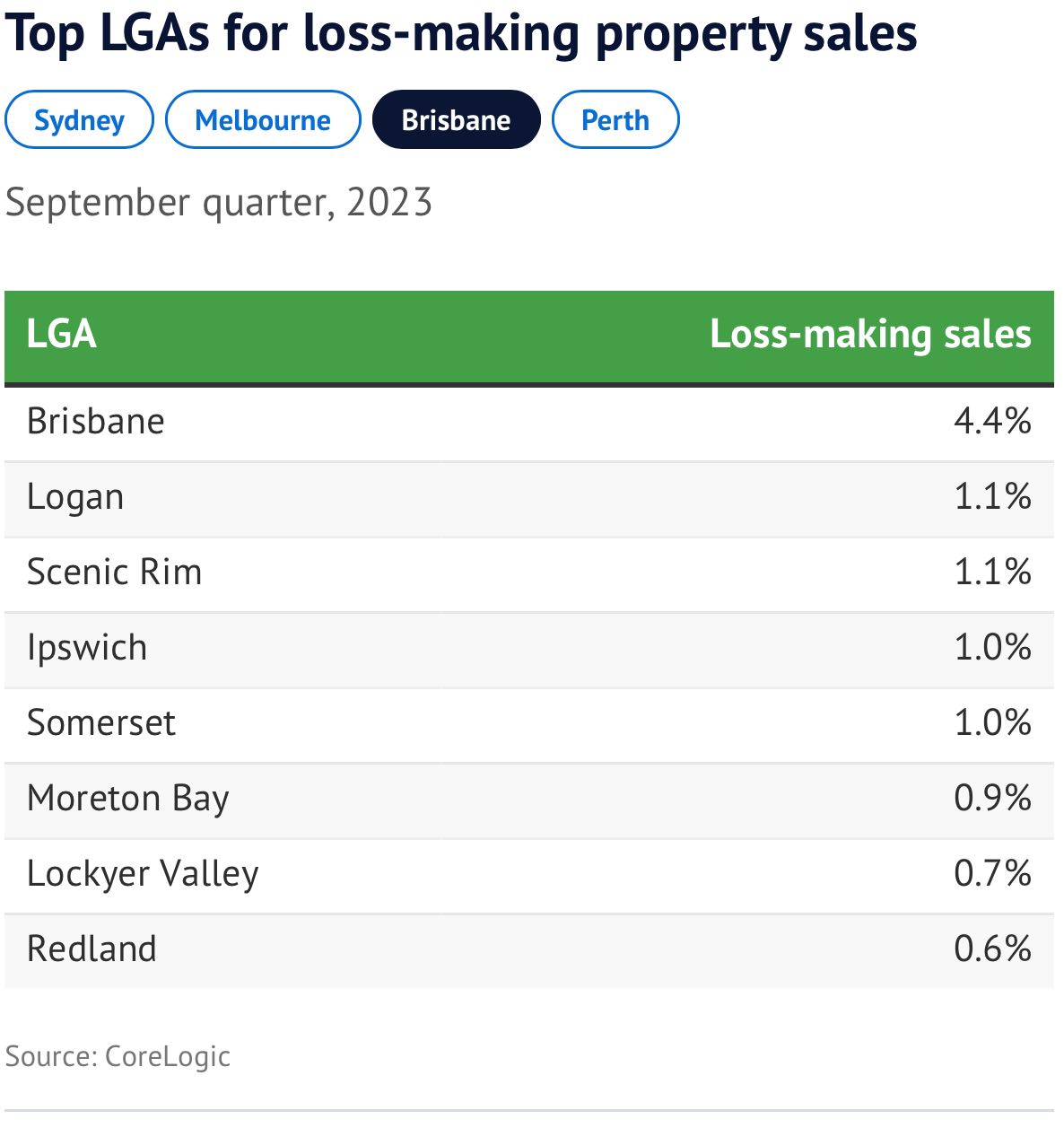Select the Melbourne tab
Screen dimensions: 1064x1128
(263, 120)
